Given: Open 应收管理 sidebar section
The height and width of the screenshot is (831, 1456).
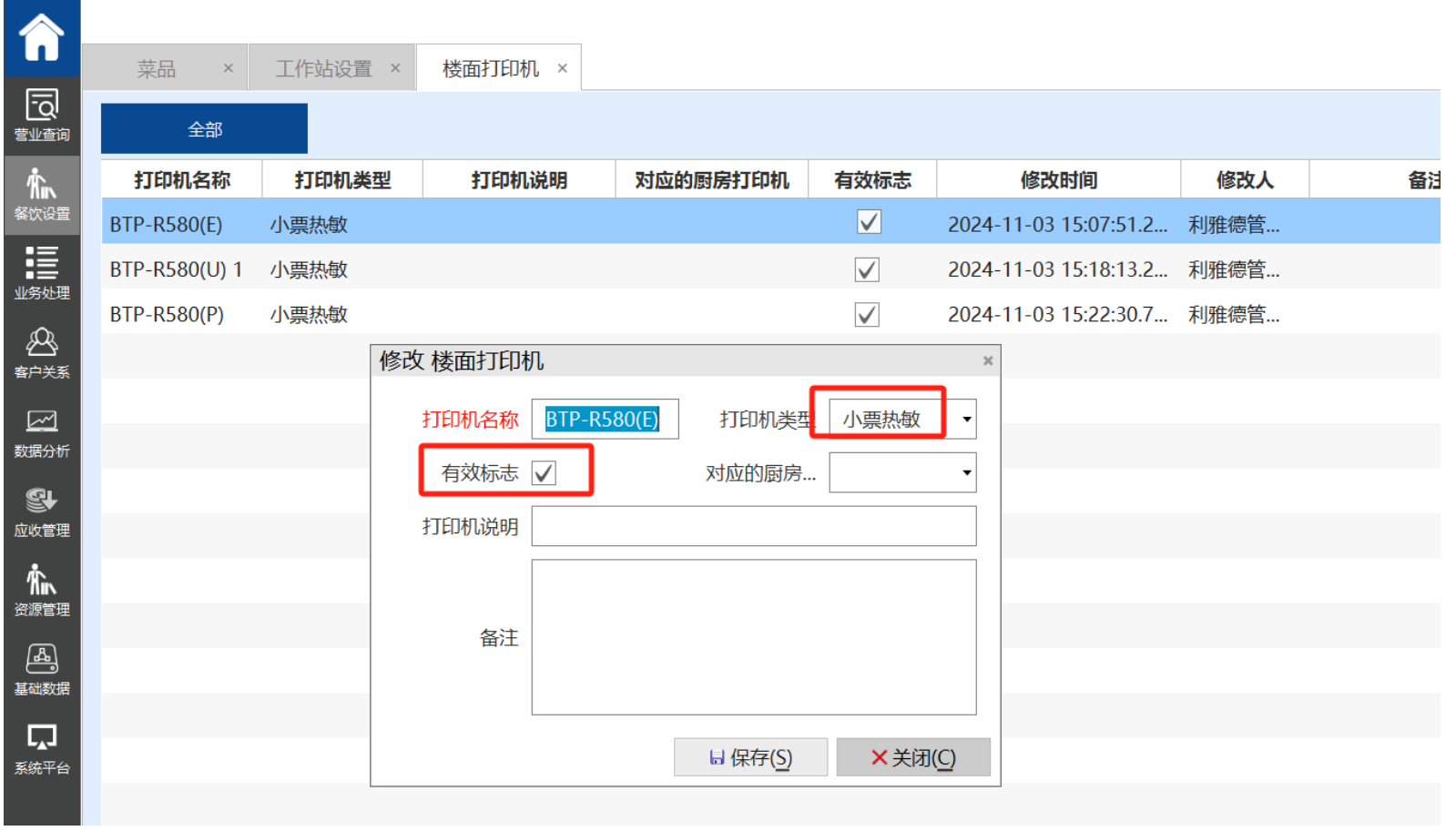Looking at the screenshot, I should click(42, 512).
